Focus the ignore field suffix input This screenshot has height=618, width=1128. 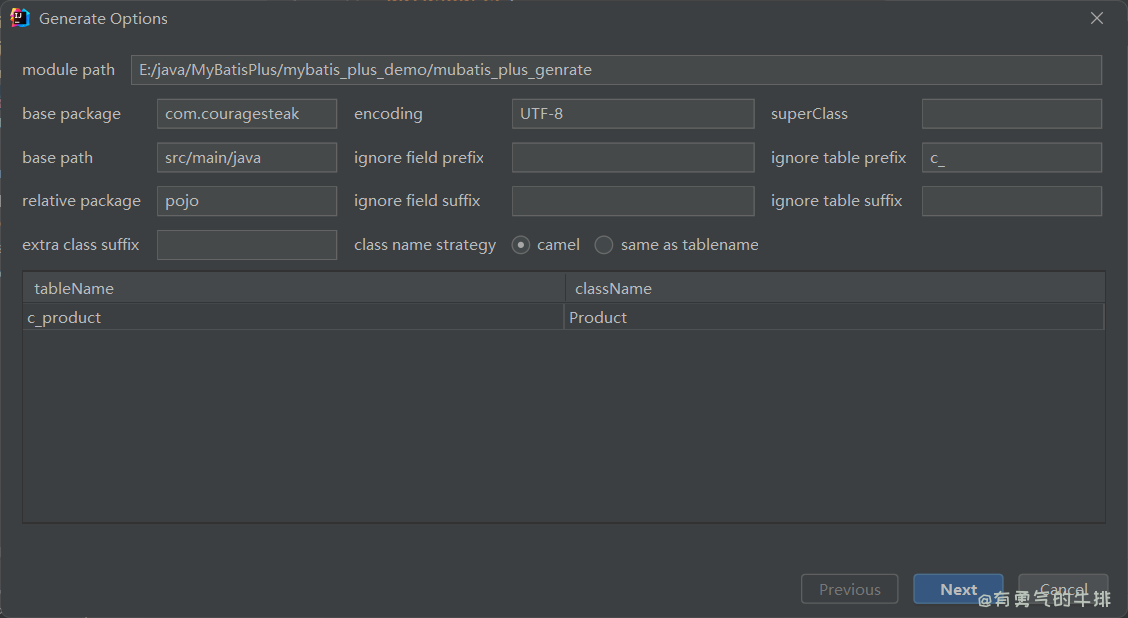pyautogui.click(x=632, y=201)
